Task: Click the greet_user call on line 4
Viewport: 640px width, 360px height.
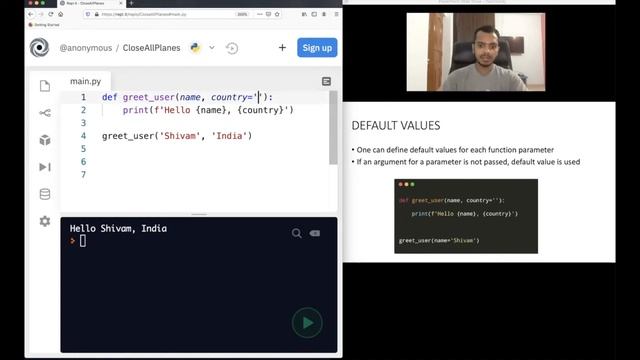Action: [177, 136]
